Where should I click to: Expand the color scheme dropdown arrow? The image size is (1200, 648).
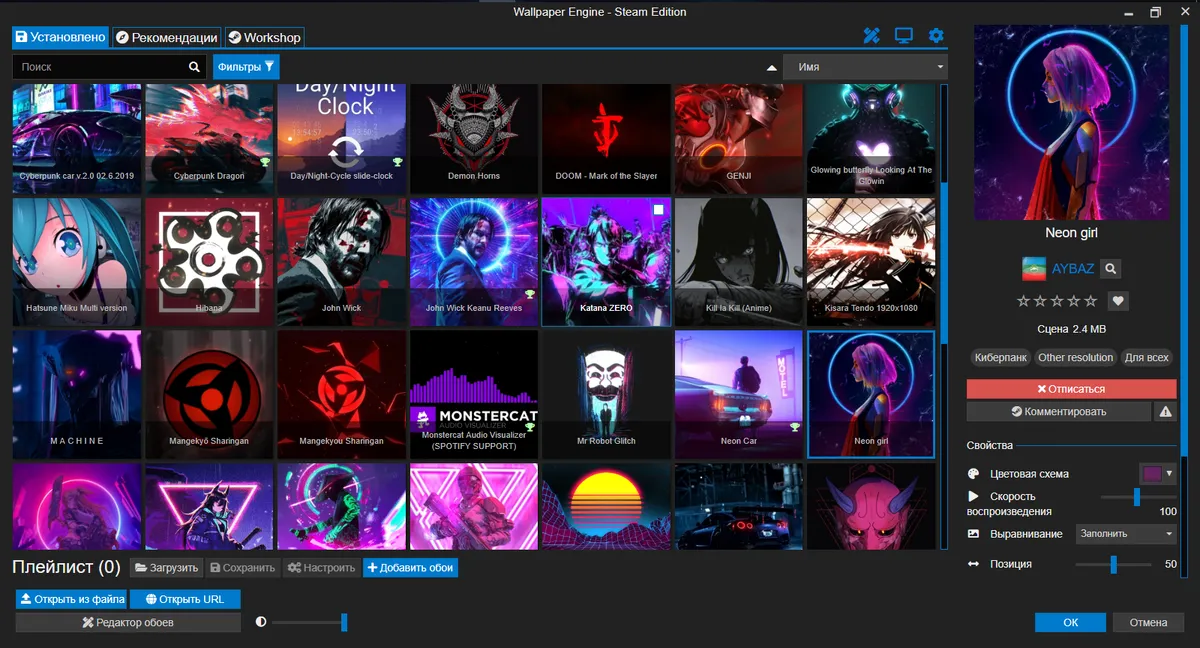tap(1169, 473)
